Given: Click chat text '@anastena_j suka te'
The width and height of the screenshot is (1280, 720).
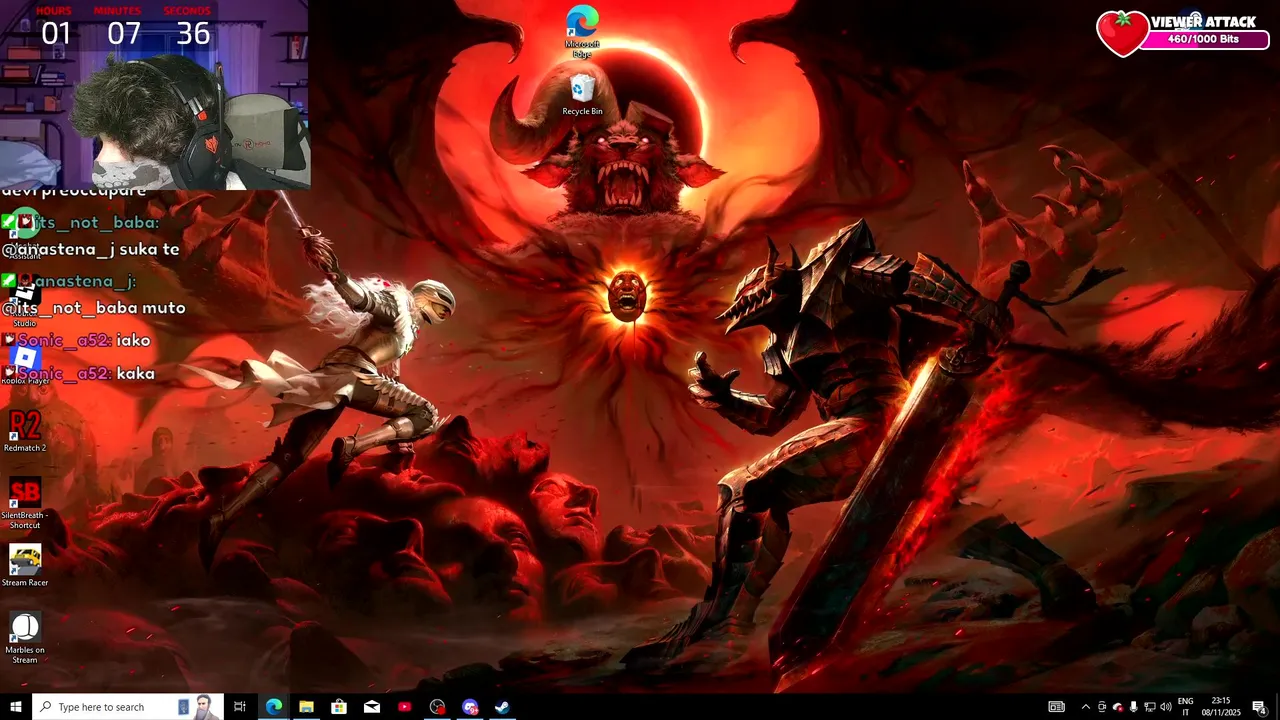Looking at the screenshot, I should pyautogui.click(x=91, y=250).
